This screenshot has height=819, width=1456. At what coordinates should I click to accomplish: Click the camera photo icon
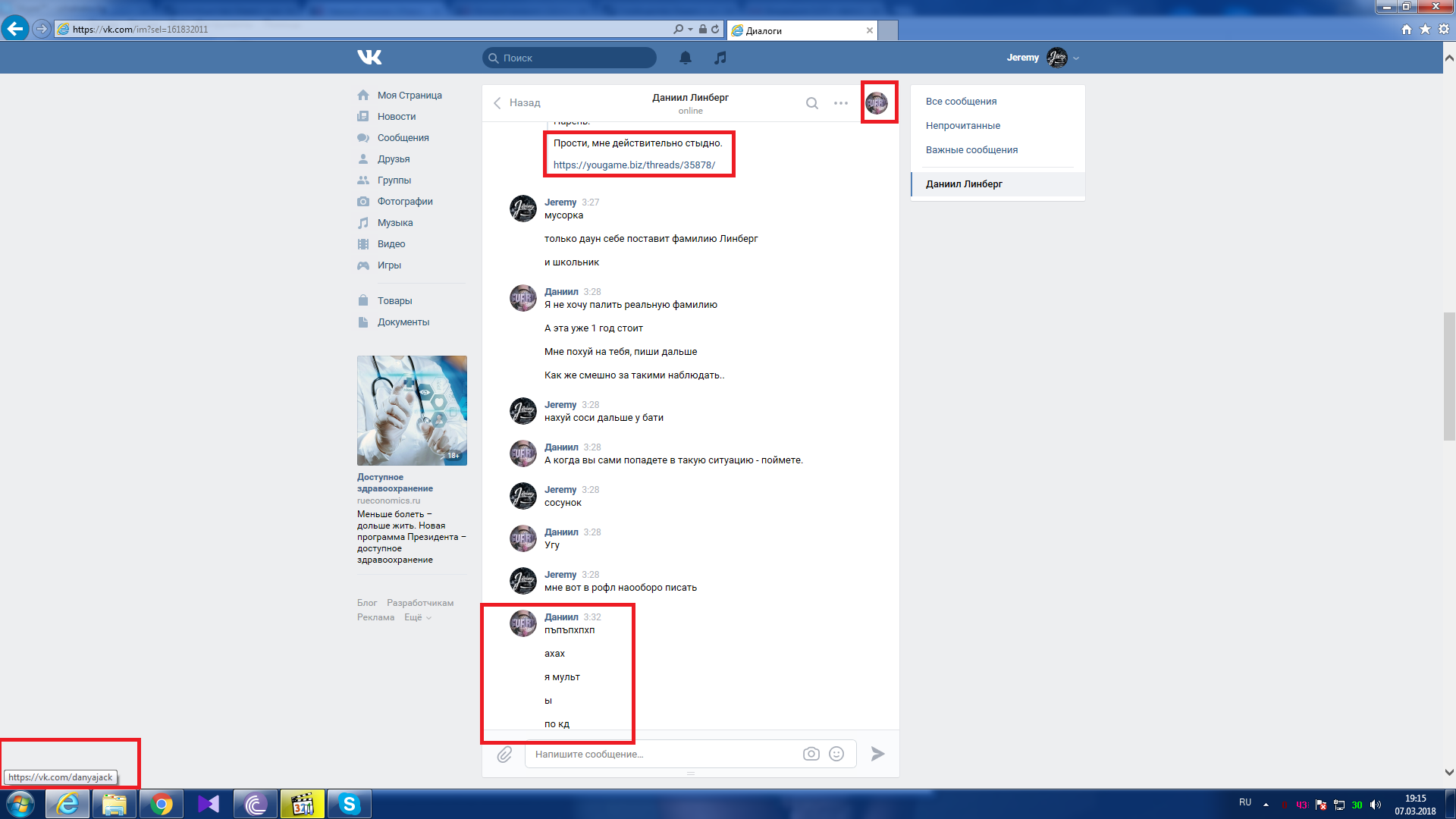(x=811, y=754)
